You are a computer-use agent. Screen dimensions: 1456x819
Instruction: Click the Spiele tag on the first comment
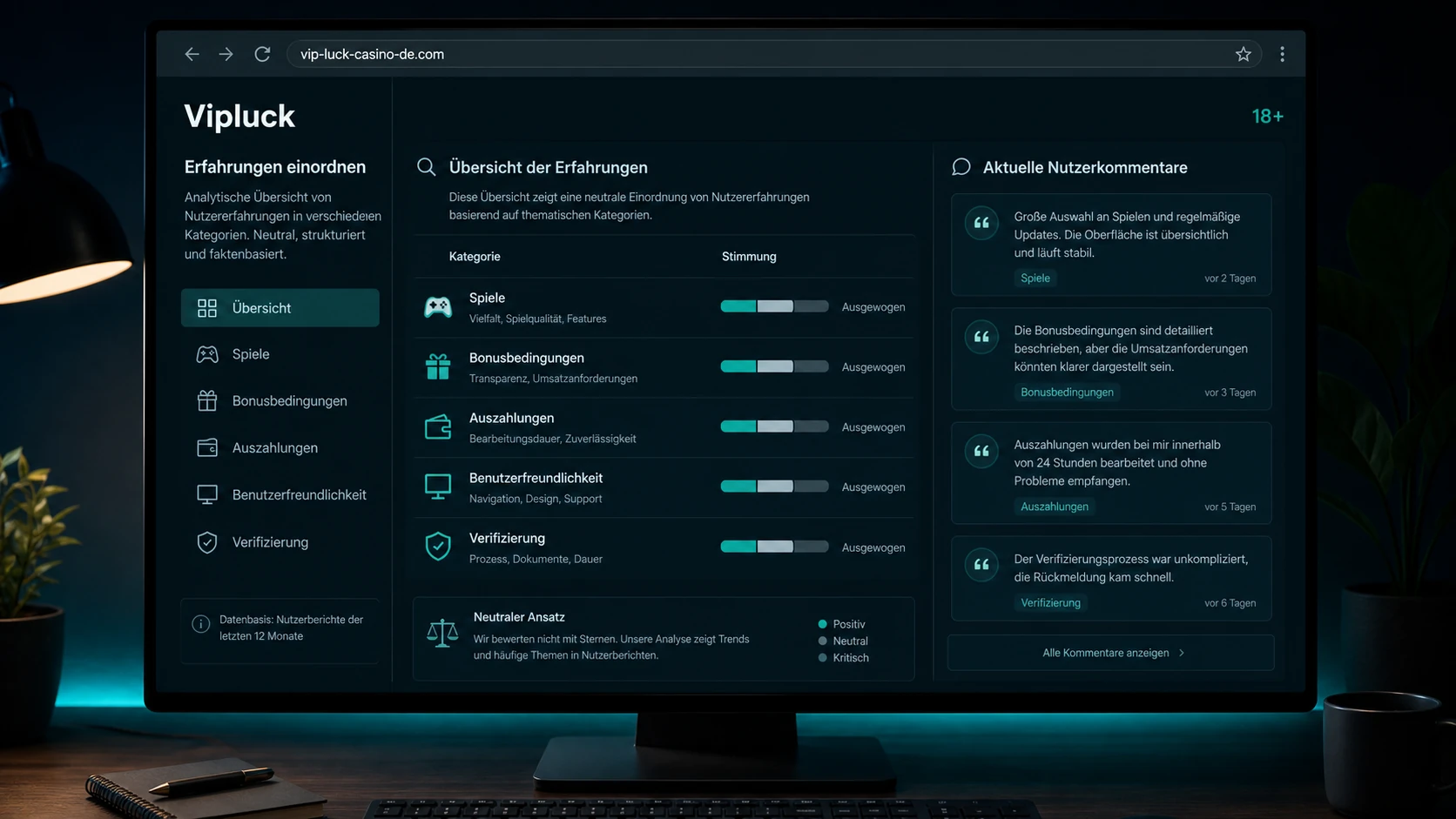pos(1035,279)
